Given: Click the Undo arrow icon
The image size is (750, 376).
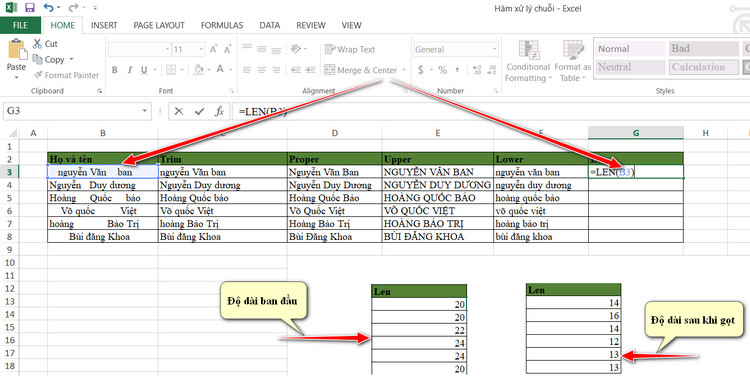Looking at the screenshot, I should coord(48,8).
